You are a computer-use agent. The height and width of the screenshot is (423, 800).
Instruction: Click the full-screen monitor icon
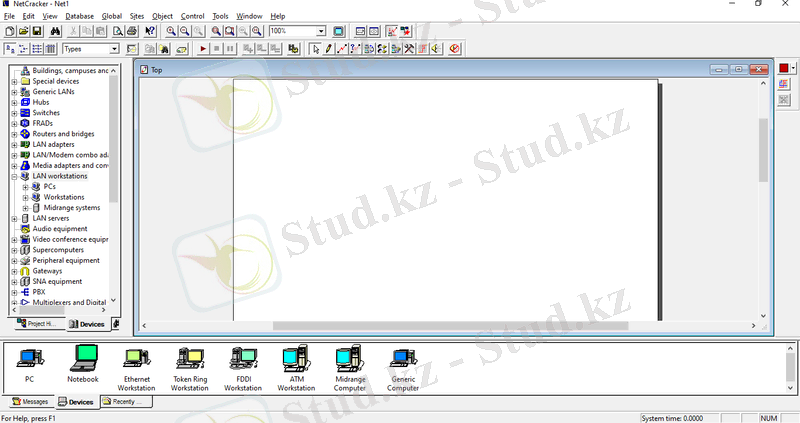click(339, 31)
